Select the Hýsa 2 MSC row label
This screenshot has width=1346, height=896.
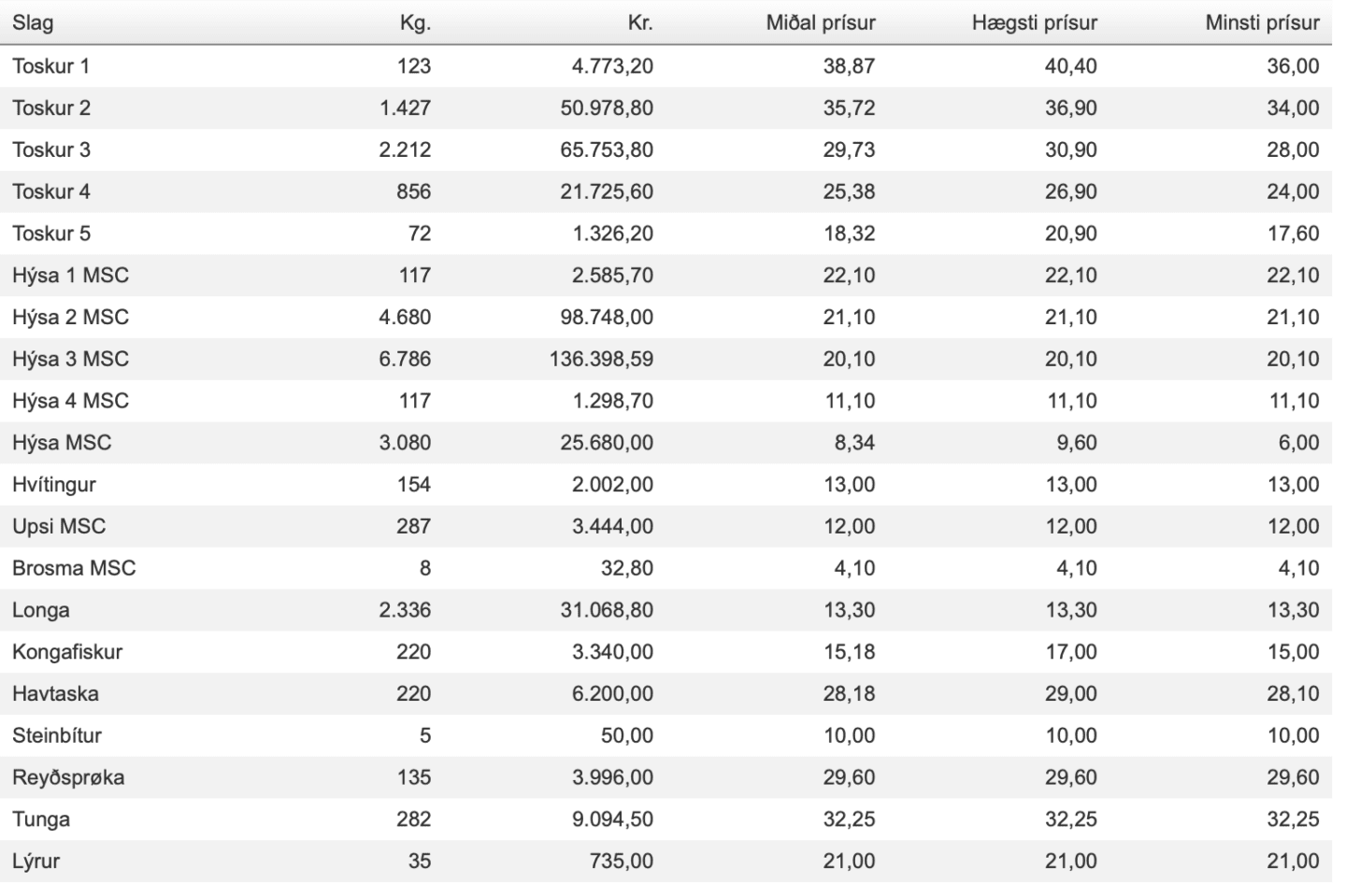[x=70, y=317]
